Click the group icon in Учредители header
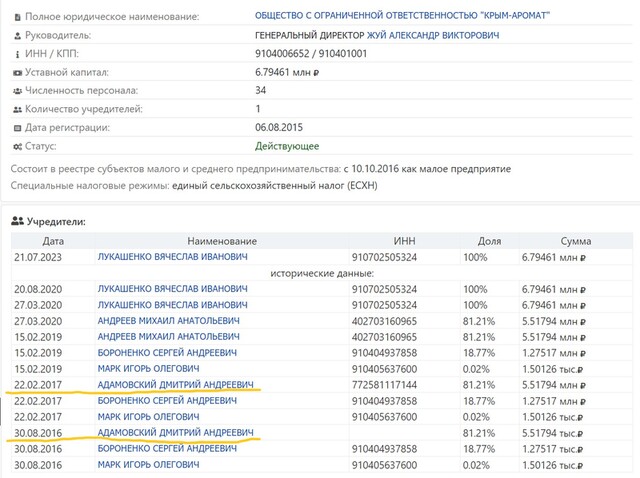 point(17,221)
